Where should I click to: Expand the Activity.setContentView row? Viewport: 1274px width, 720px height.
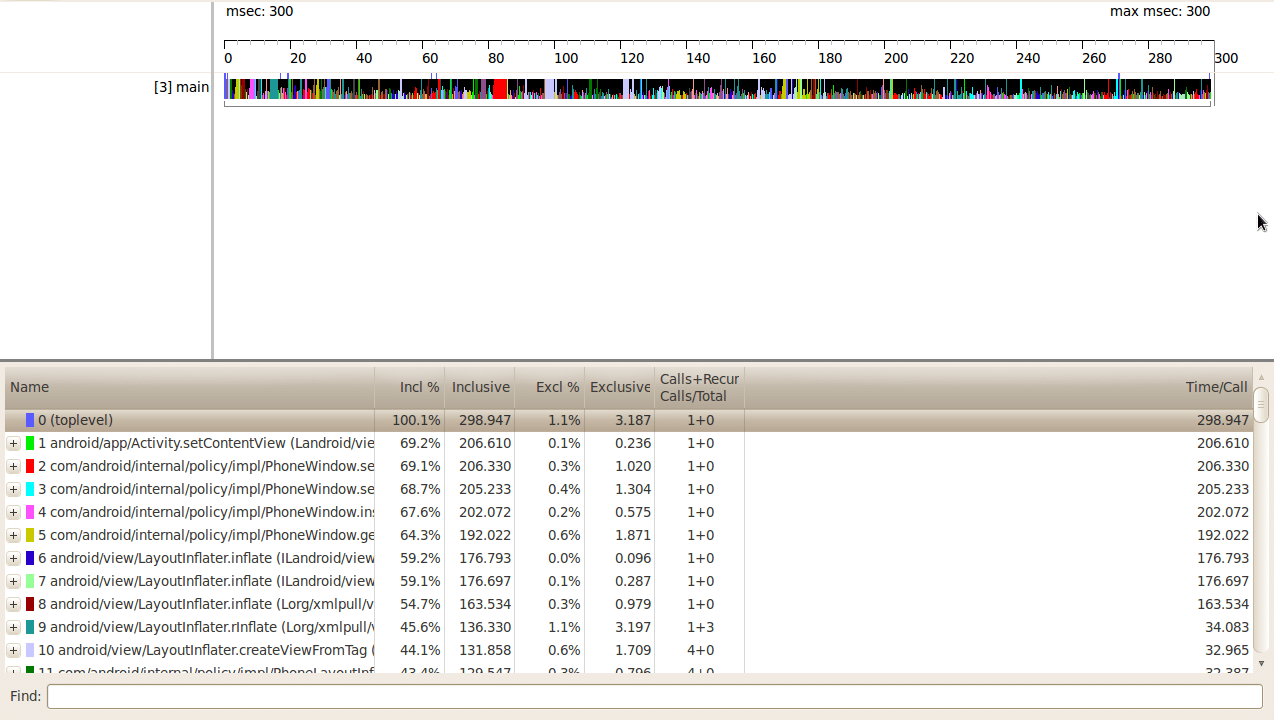pyautogui.click(x=13, y=443)
